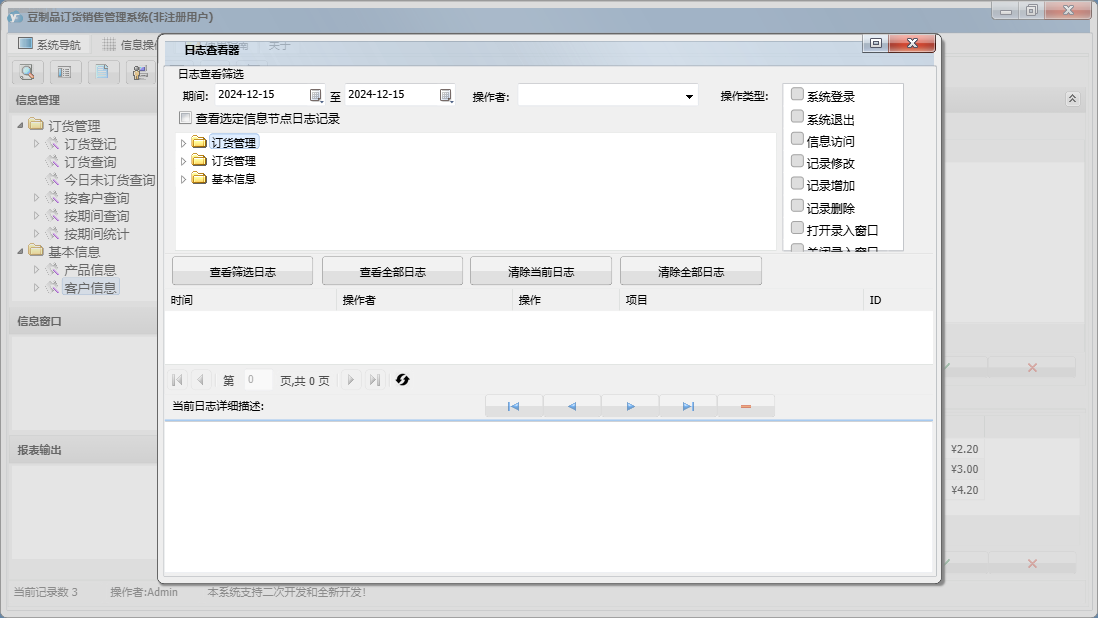
Task: Step to previous log record blue arrow
Action: point(572,406)
